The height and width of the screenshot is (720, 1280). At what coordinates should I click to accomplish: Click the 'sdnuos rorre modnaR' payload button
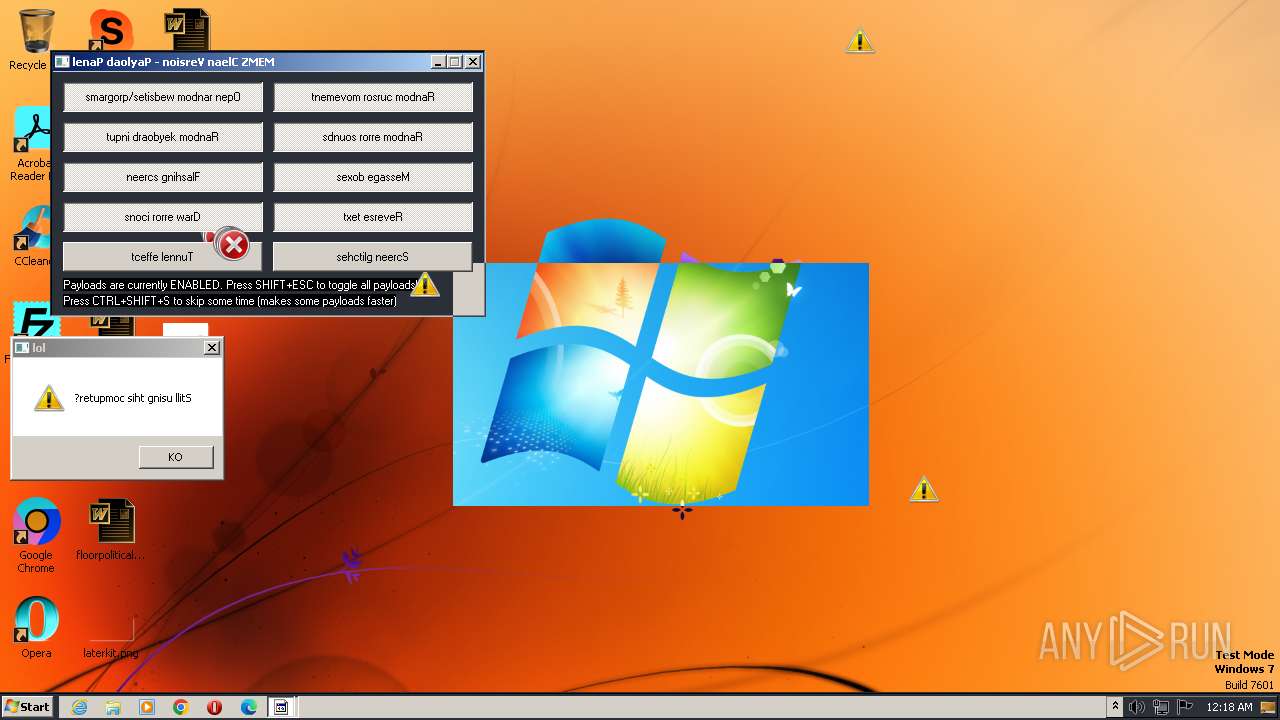373,137
